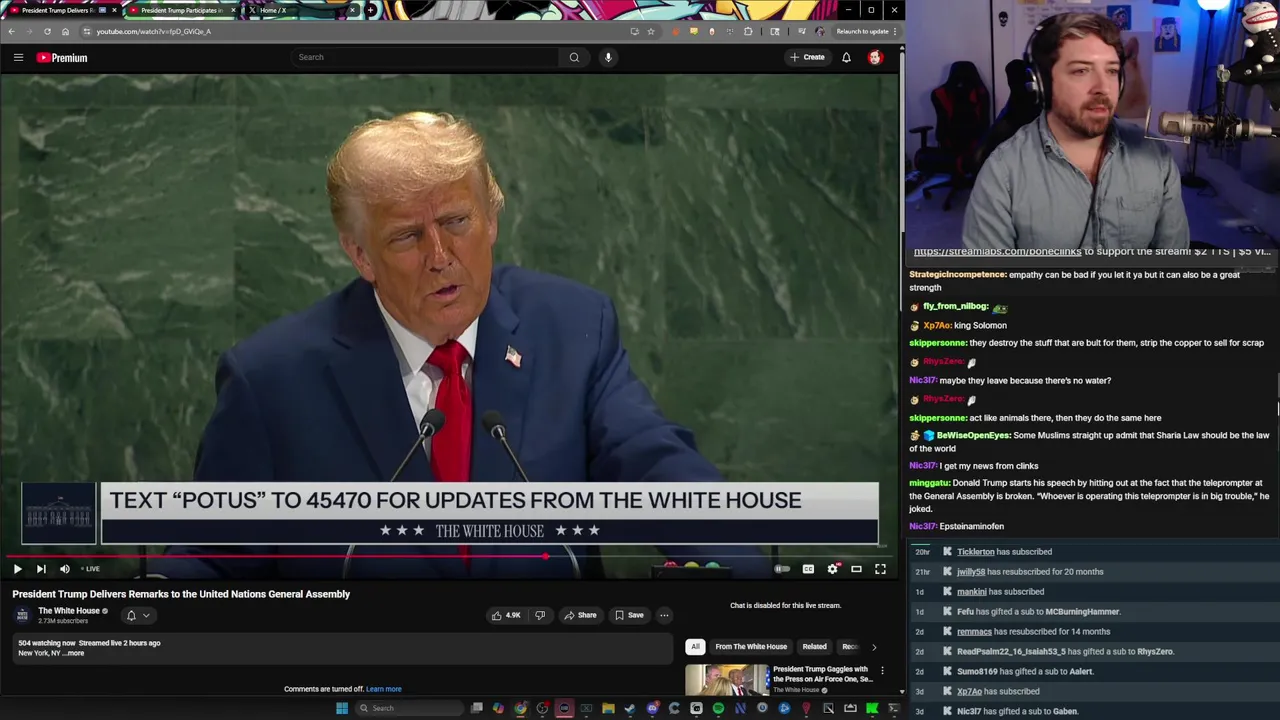Open Spotify from the Windows taskbar
1280x720 pixels.
pyautogui.click(x=718, y=709)
